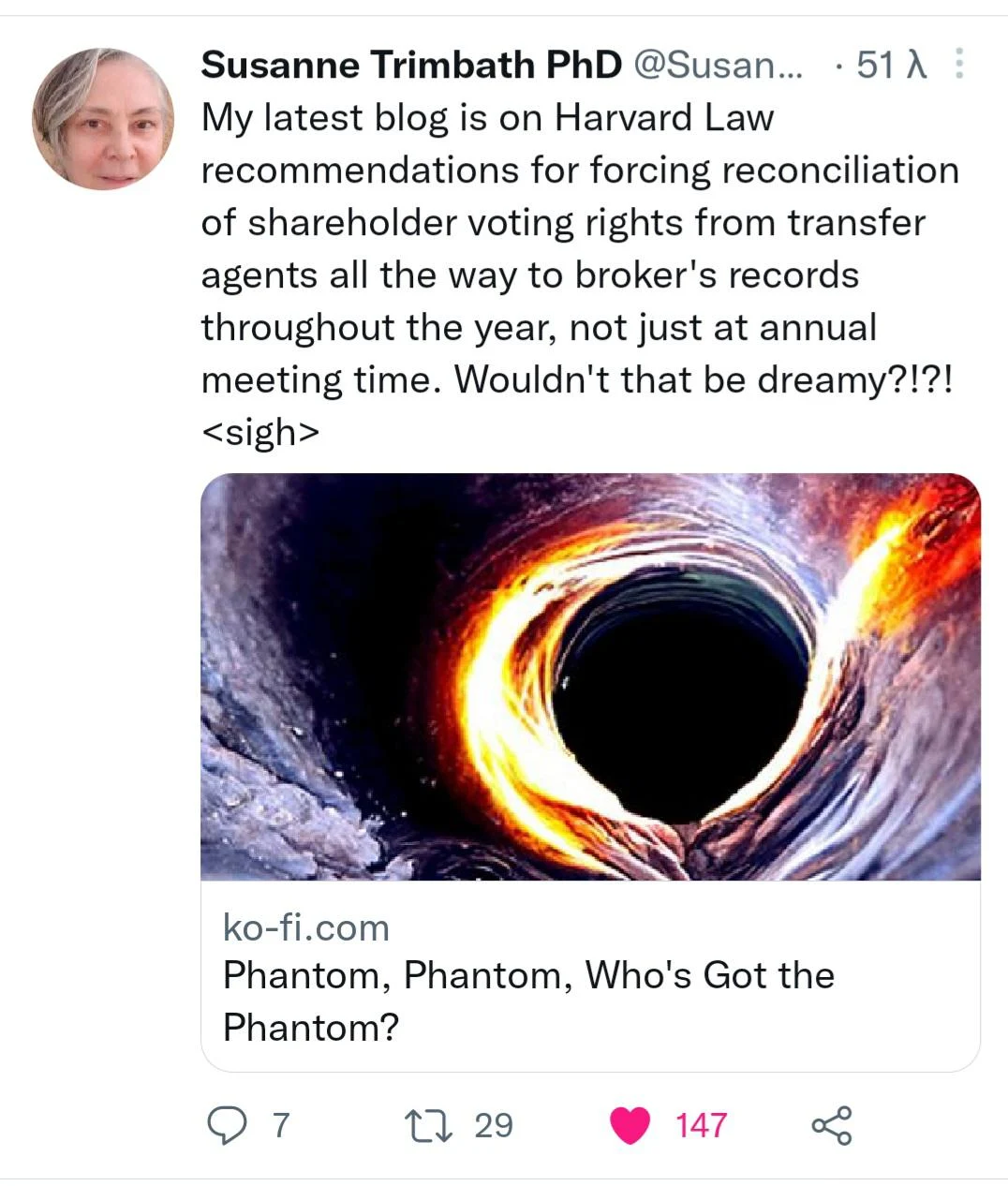Open the ko-fi.com link

(305, 928)
